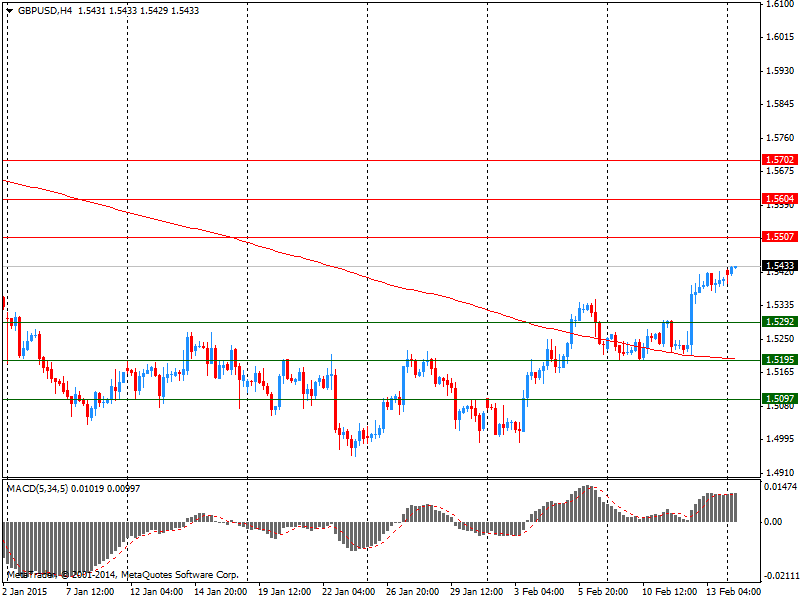
Task: Click the 1.5675 price axis value
Action: pos(780,171)
